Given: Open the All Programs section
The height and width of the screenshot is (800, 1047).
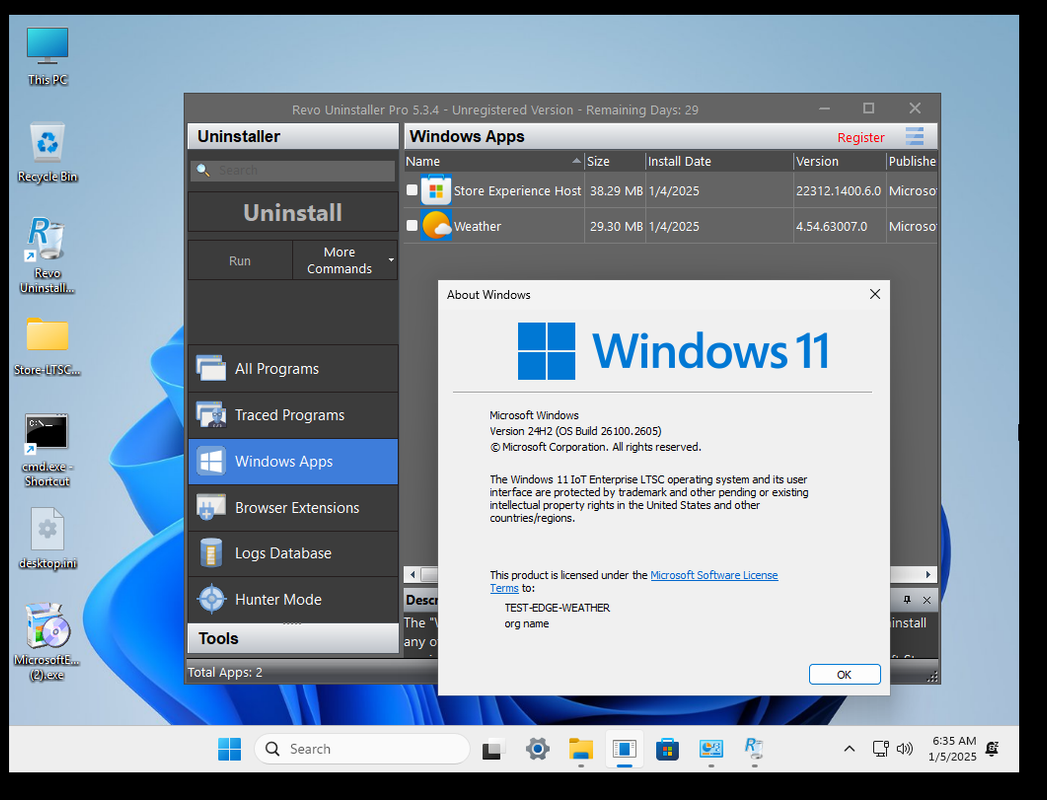Looking at the screenshot, I should pos(292,369).
